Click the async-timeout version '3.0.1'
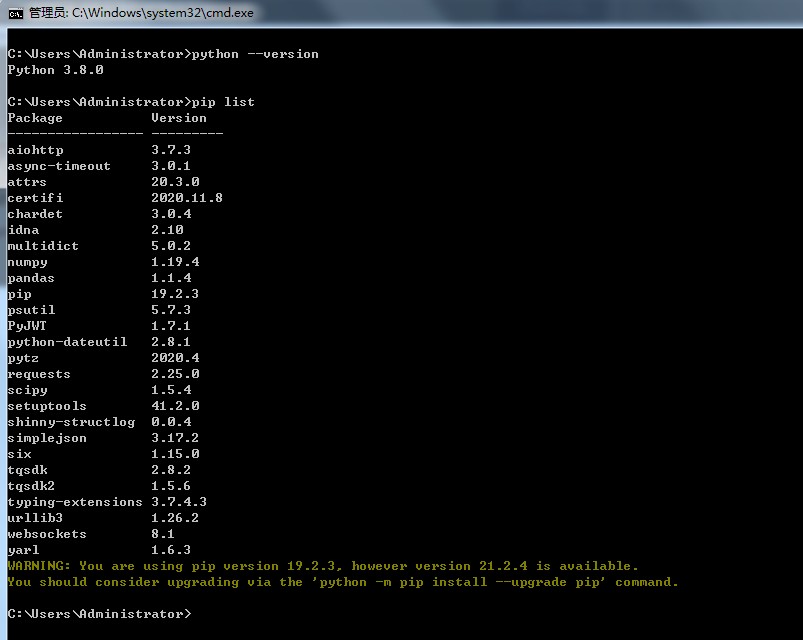Screen dimensions: 803x640 pyautogui.click(x=171, y=166)
